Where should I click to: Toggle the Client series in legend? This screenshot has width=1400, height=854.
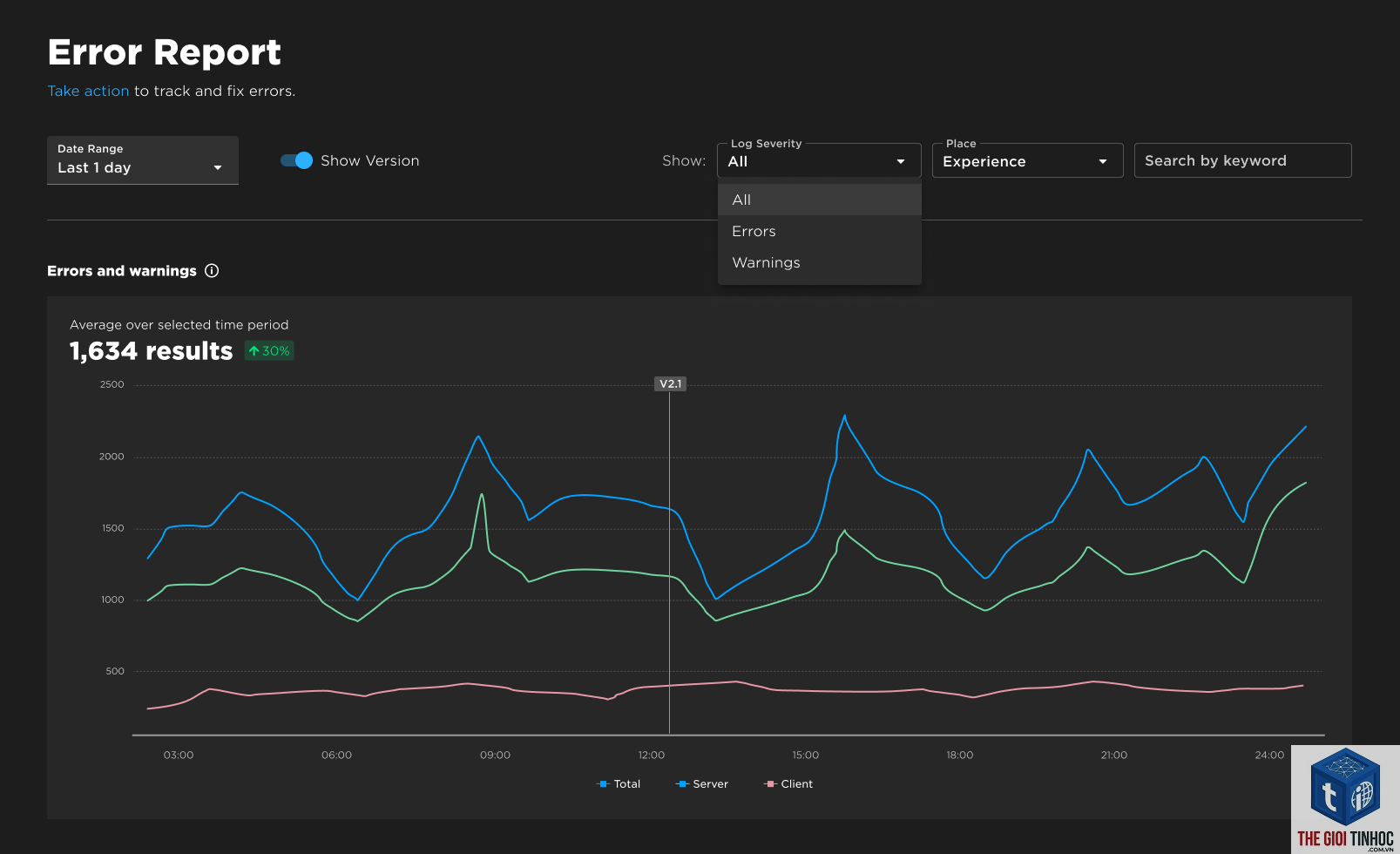click(788, 784)
